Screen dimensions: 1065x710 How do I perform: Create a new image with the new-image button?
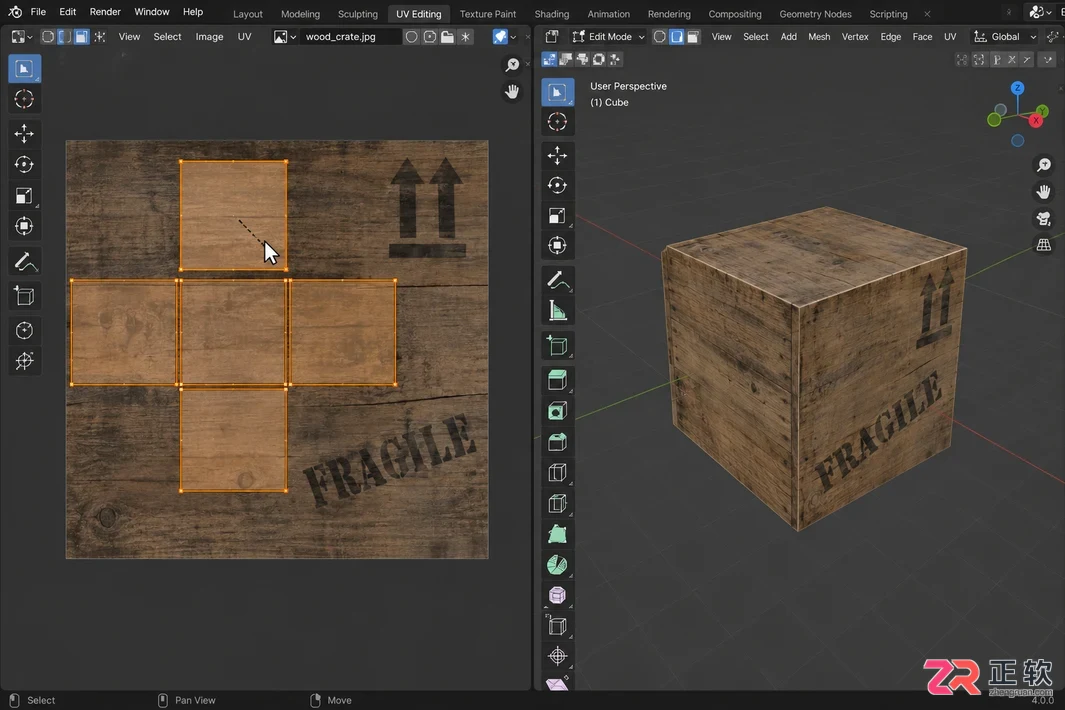click(430, 37)
